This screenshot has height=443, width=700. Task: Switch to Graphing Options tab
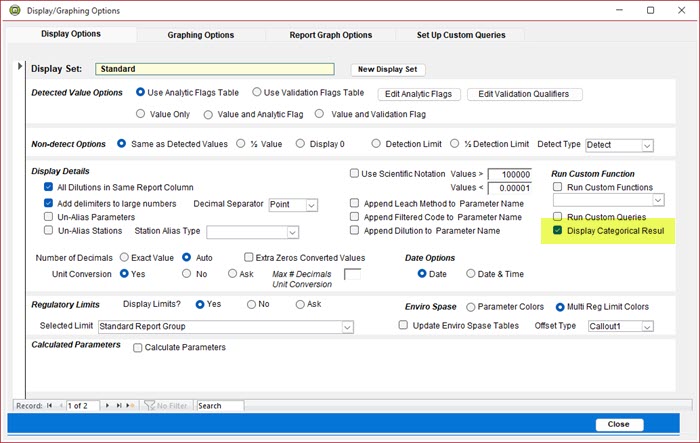[200, 35]
